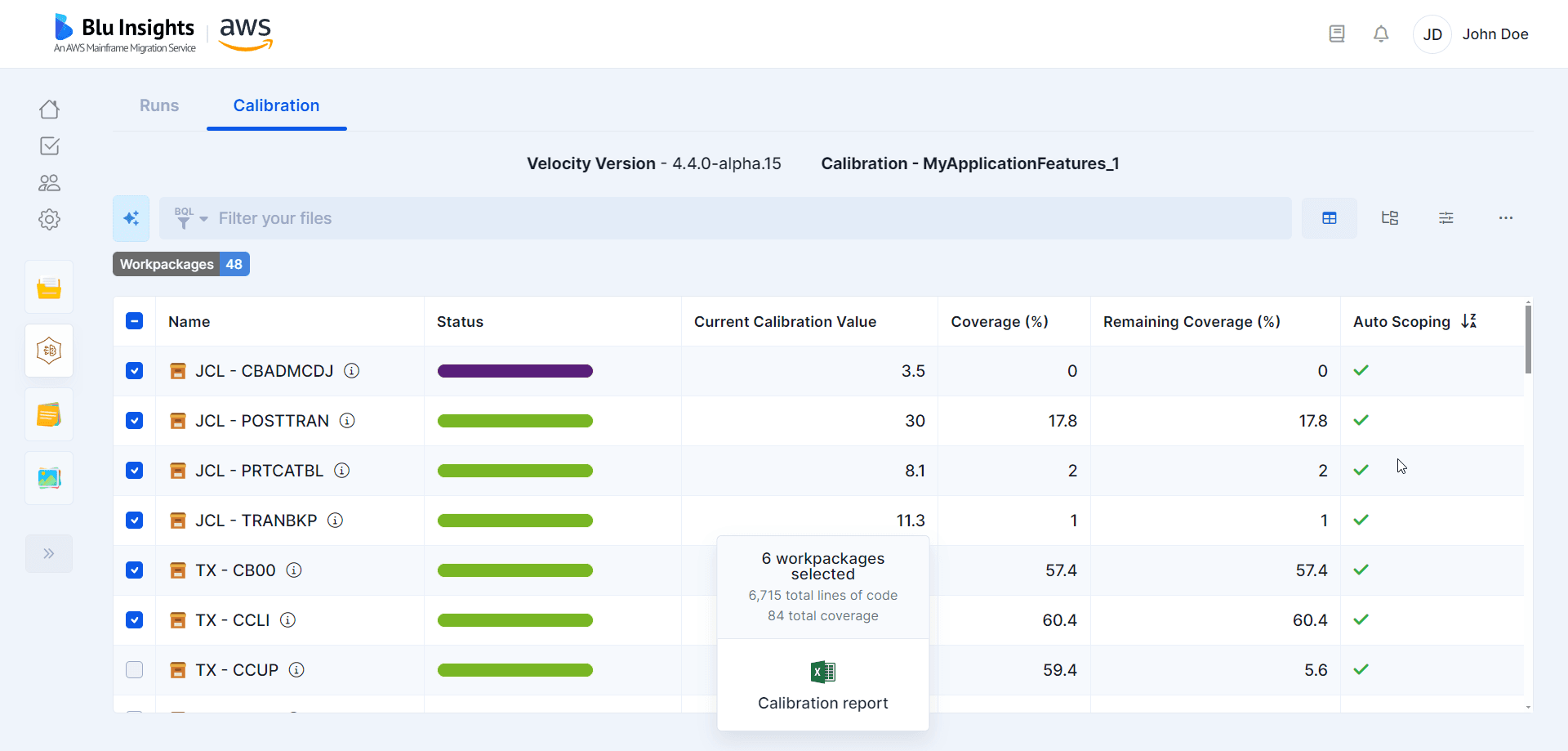Click the green status bar for TX - CCUP
Image resolution: width=1568 pixels, height=751 pixels.
click(x=515, y=670)
